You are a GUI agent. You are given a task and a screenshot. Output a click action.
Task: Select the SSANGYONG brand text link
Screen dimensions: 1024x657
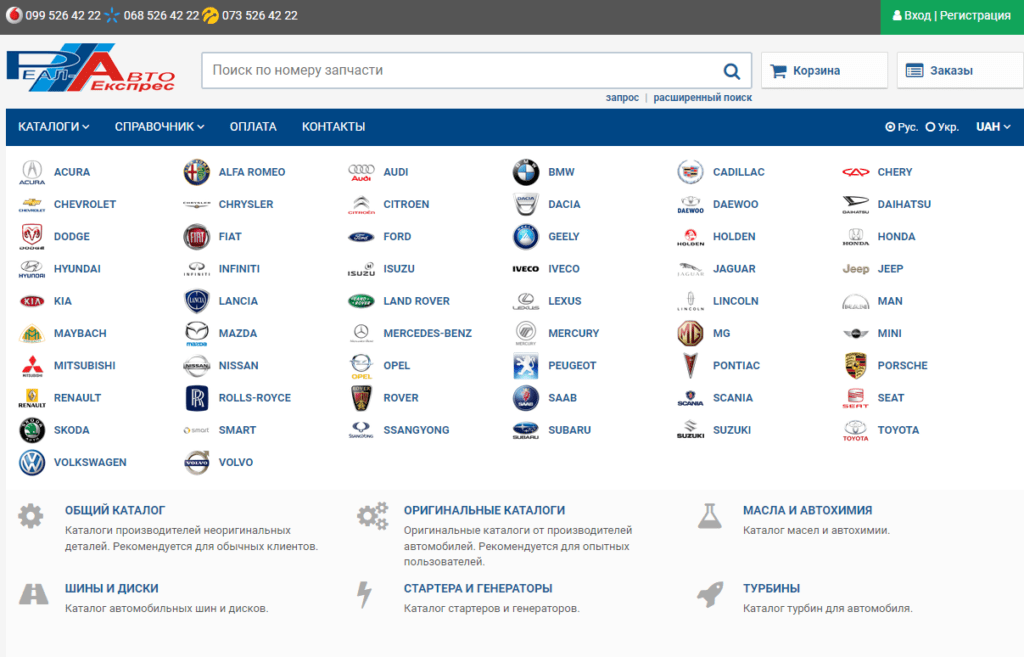pos(416,430)
